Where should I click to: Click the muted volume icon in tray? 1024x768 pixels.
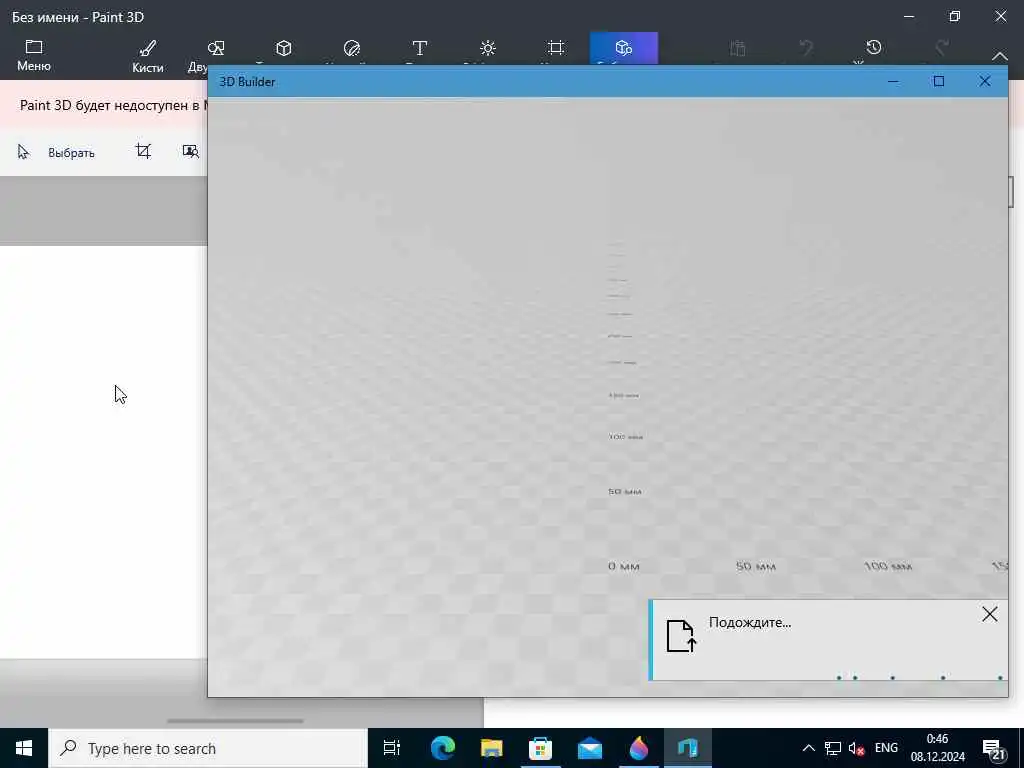856,748
